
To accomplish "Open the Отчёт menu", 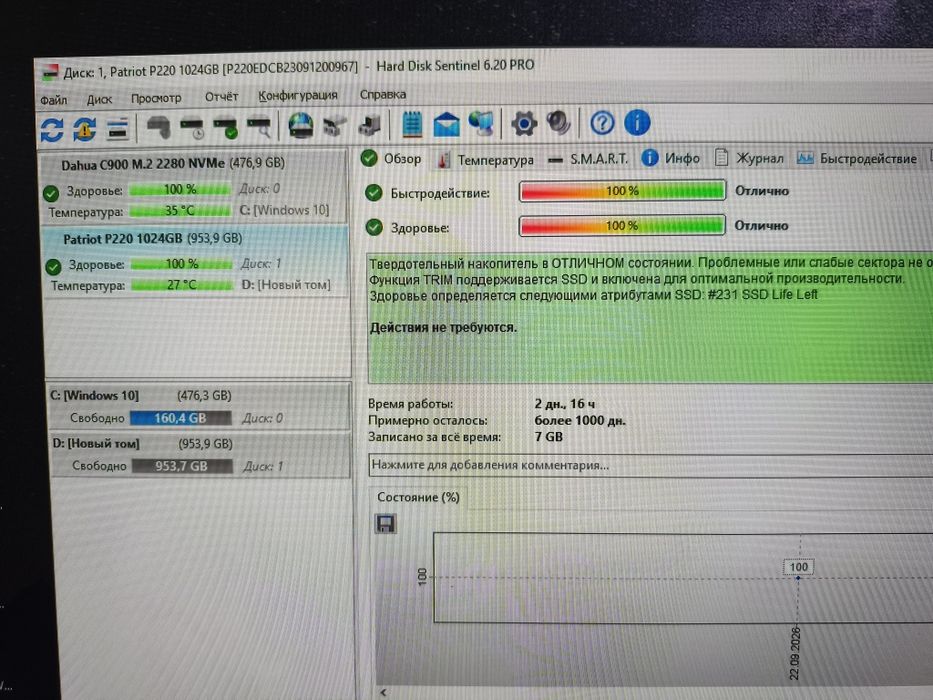I will coord(221,96).
